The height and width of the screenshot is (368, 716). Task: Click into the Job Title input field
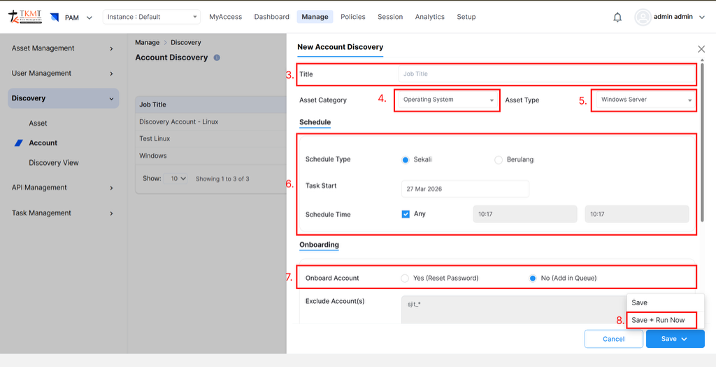tap(546, 74)
